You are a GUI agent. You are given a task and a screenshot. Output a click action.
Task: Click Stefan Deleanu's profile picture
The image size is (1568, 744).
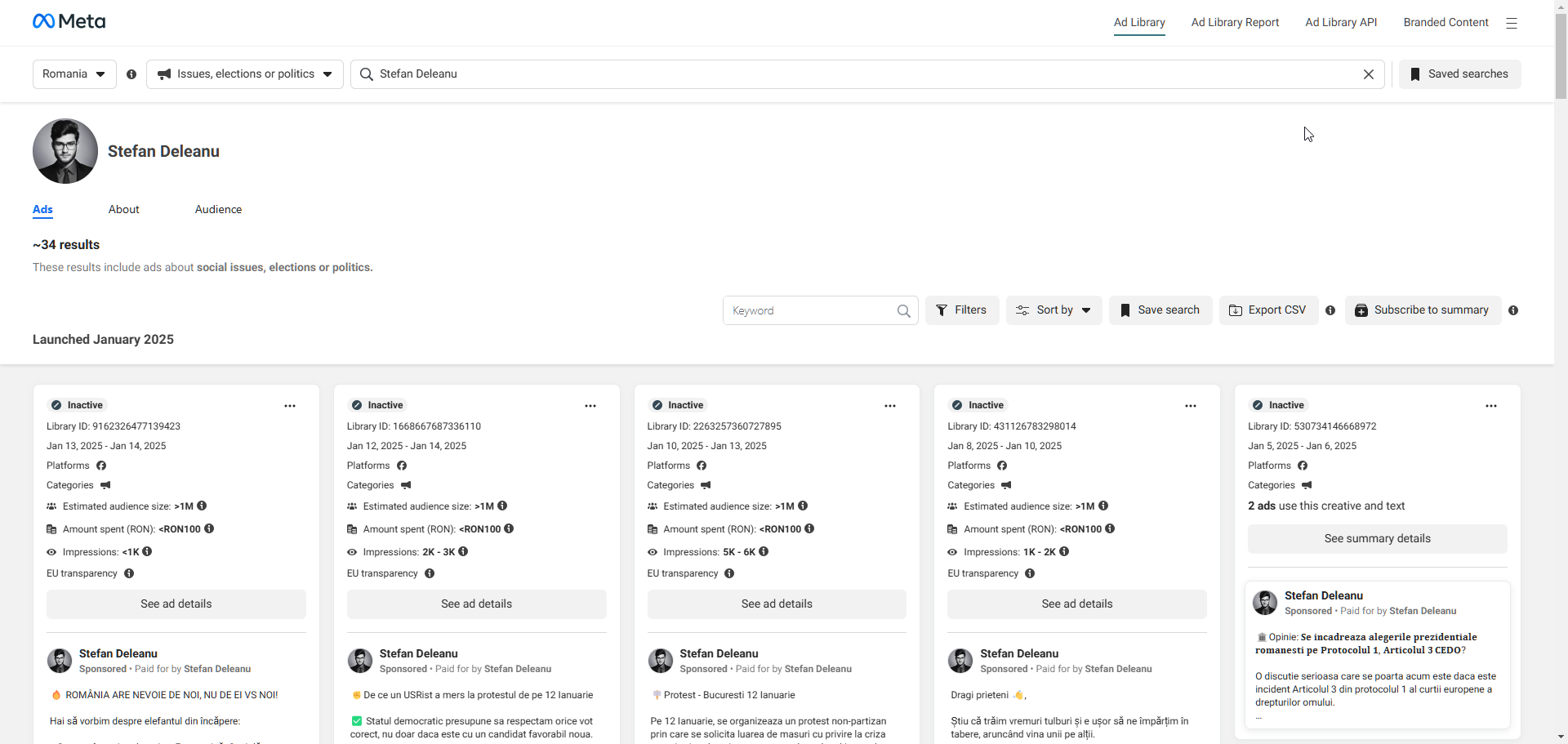(x=65, y=151)
